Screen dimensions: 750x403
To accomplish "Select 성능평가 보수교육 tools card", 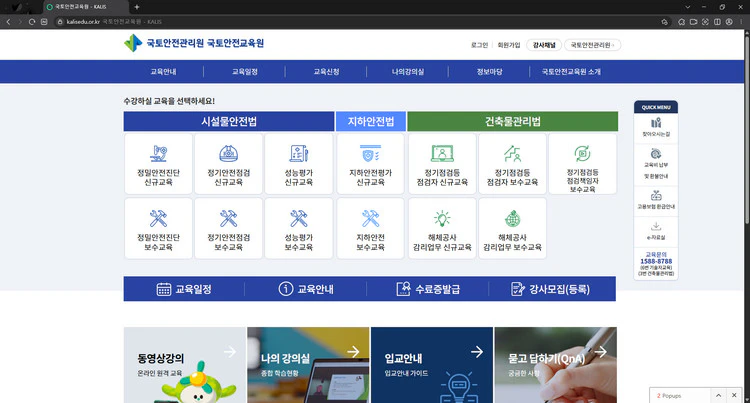I will coord(298,229).
